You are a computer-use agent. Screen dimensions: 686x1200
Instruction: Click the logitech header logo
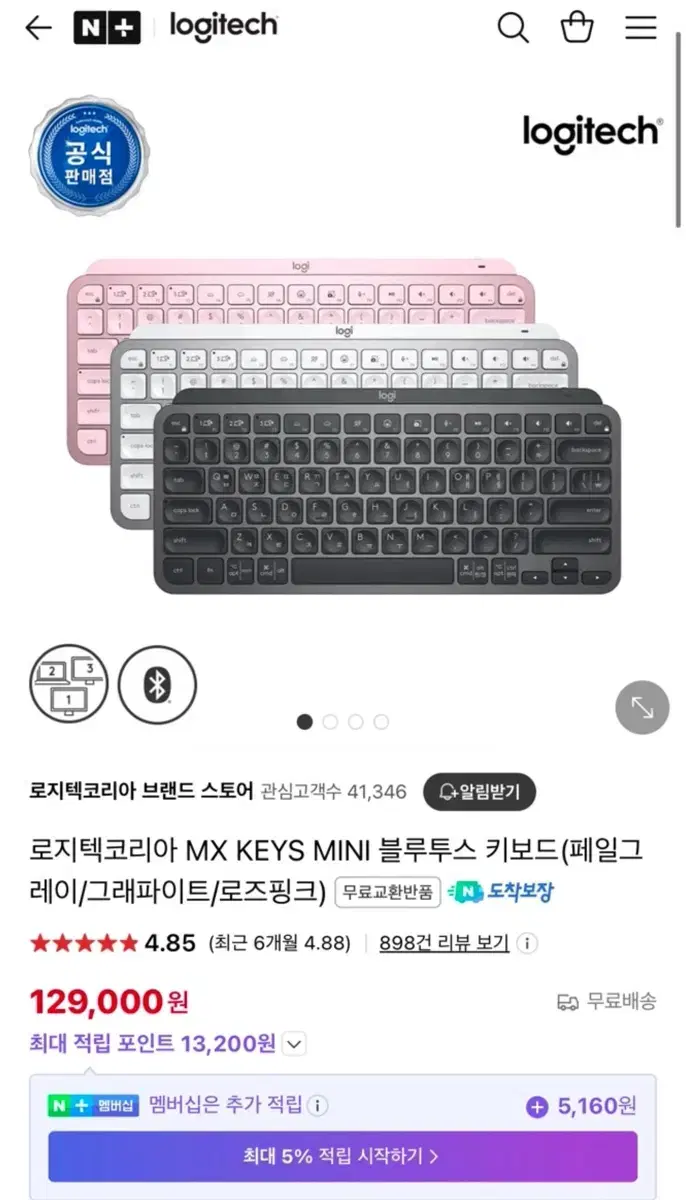224,27
